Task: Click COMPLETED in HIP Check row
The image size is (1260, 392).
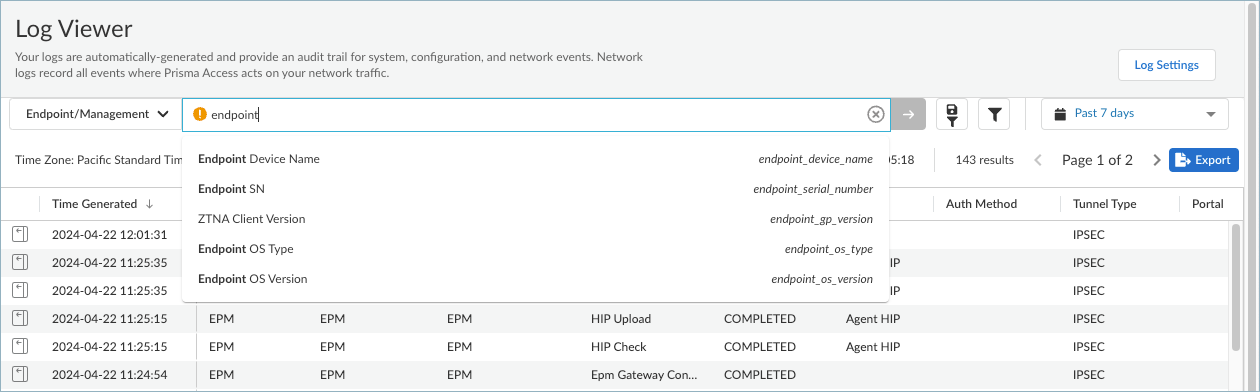Action: point(760,347)
